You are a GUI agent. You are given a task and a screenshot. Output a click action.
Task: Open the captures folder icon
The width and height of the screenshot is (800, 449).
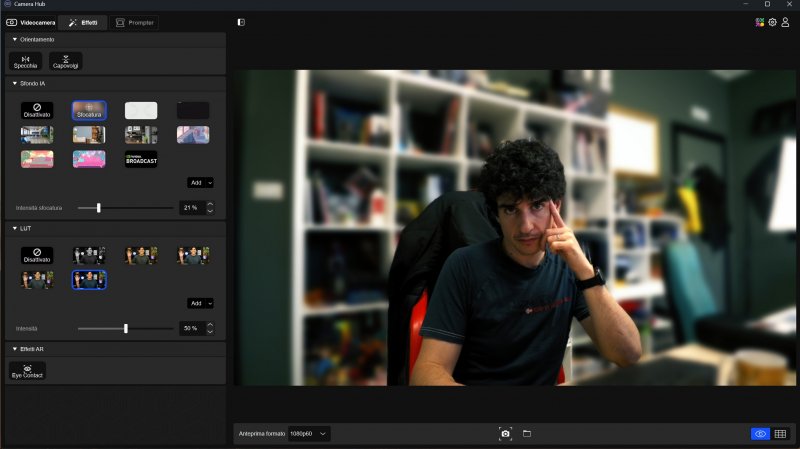coord(527,434)
